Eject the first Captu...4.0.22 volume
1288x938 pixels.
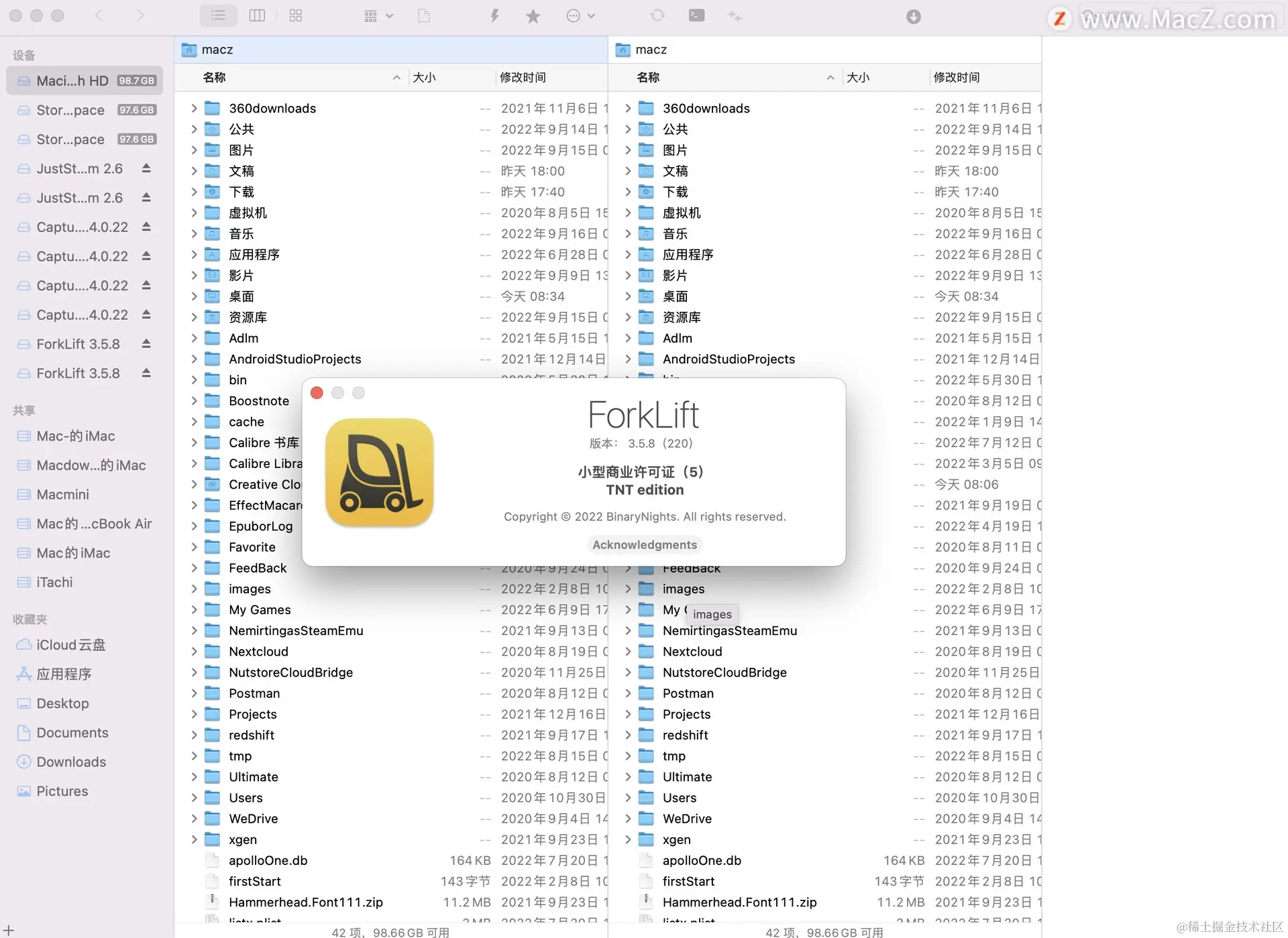(146, 227)
